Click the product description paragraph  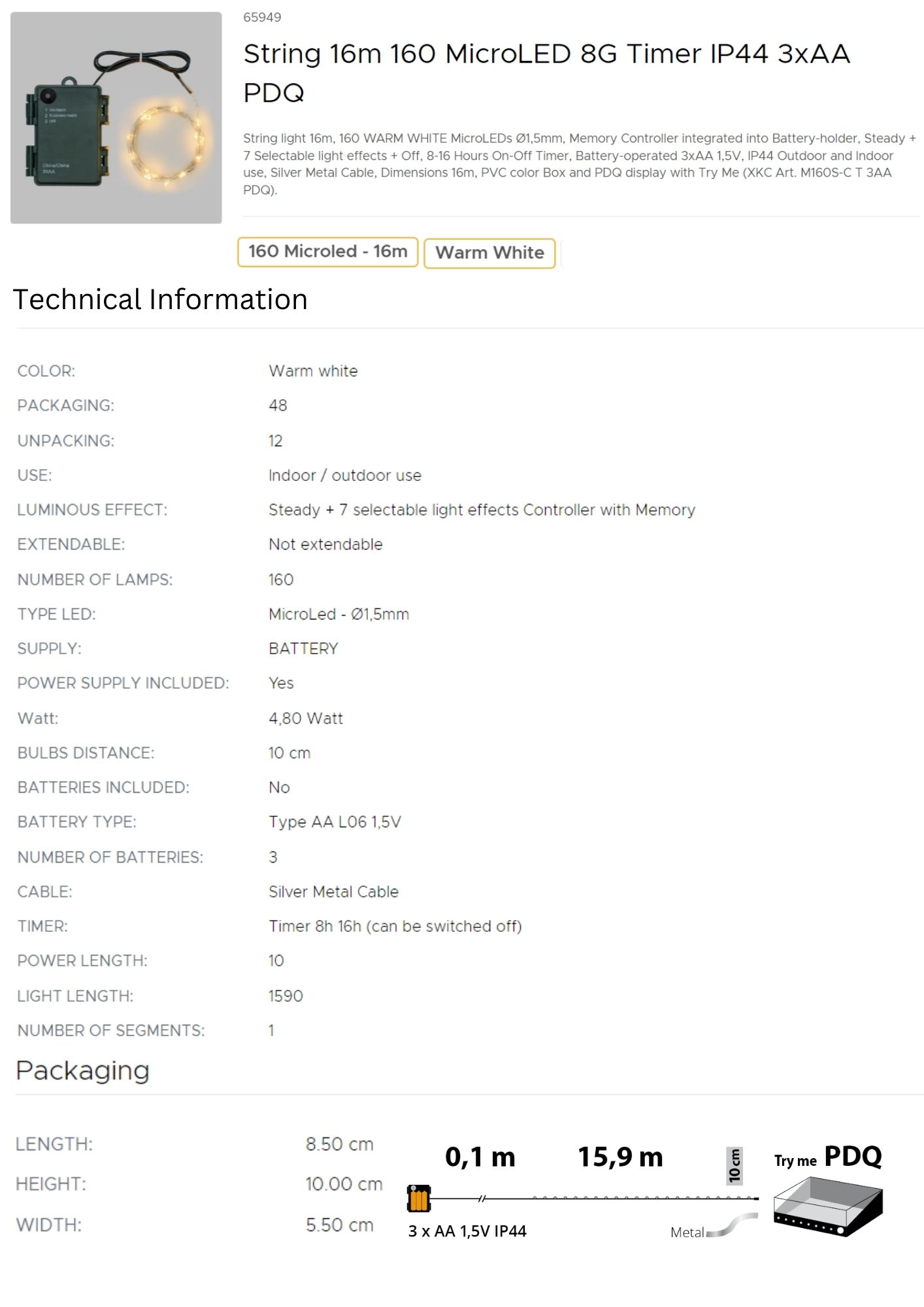579,164
